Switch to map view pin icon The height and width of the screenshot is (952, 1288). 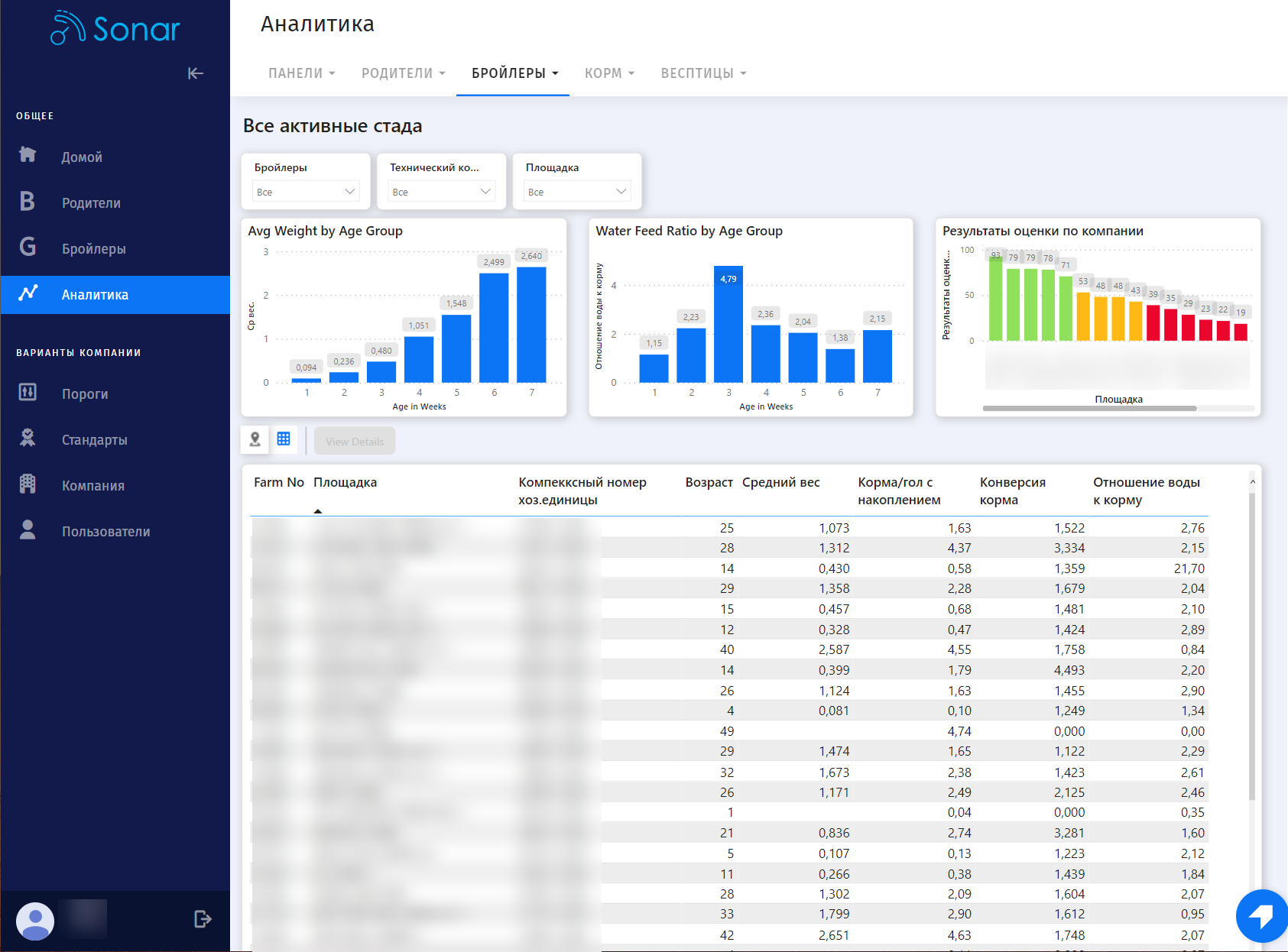click(255, 439)
